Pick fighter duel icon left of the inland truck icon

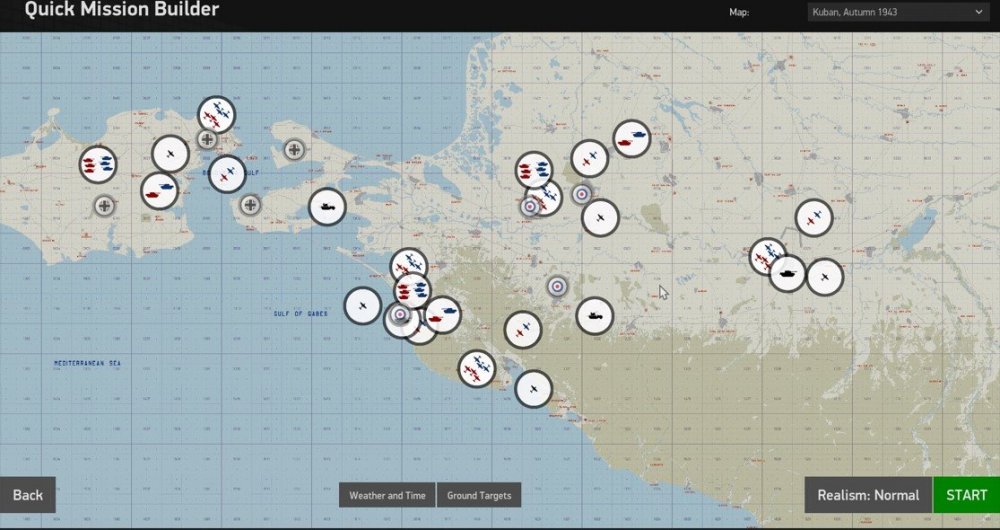point(523,330)
